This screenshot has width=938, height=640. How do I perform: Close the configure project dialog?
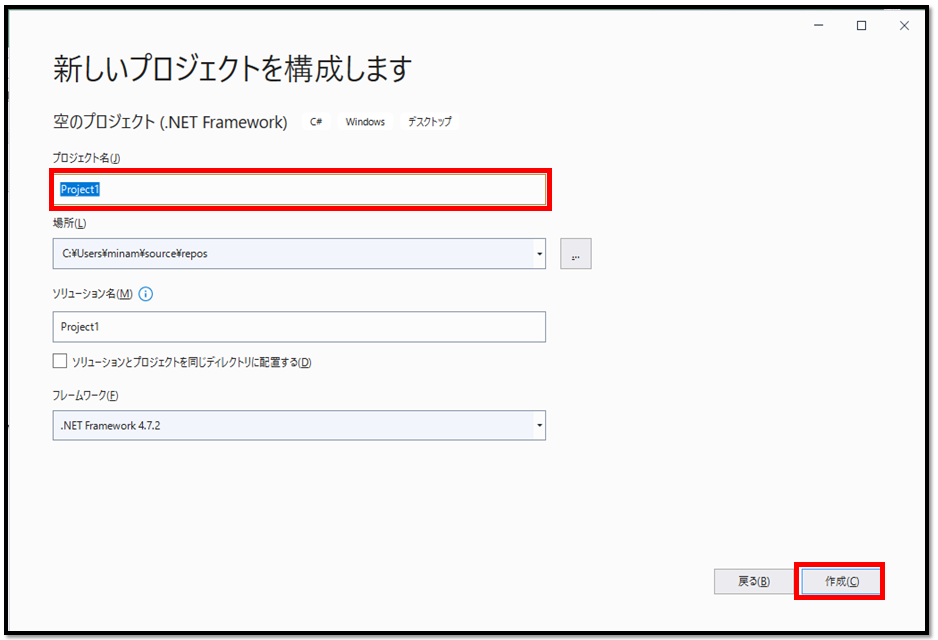click(x=904, y=25)
